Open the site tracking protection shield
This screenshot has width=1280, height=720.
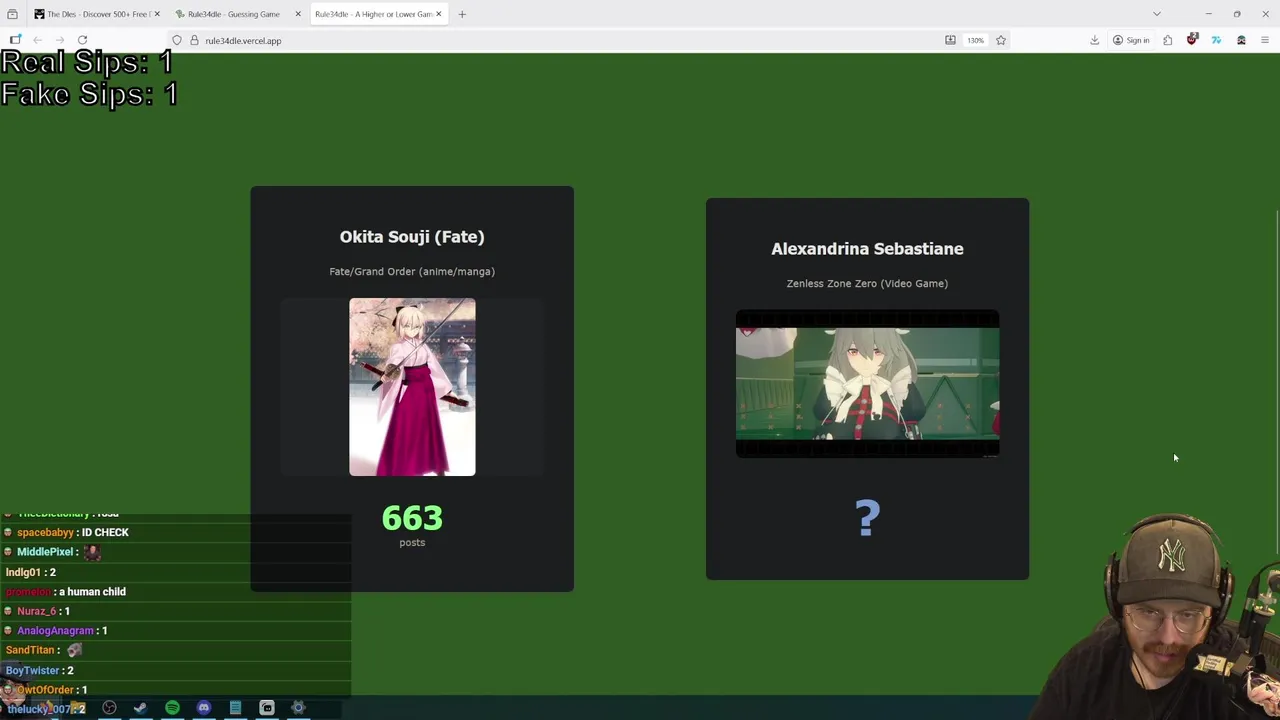[177, 40]
